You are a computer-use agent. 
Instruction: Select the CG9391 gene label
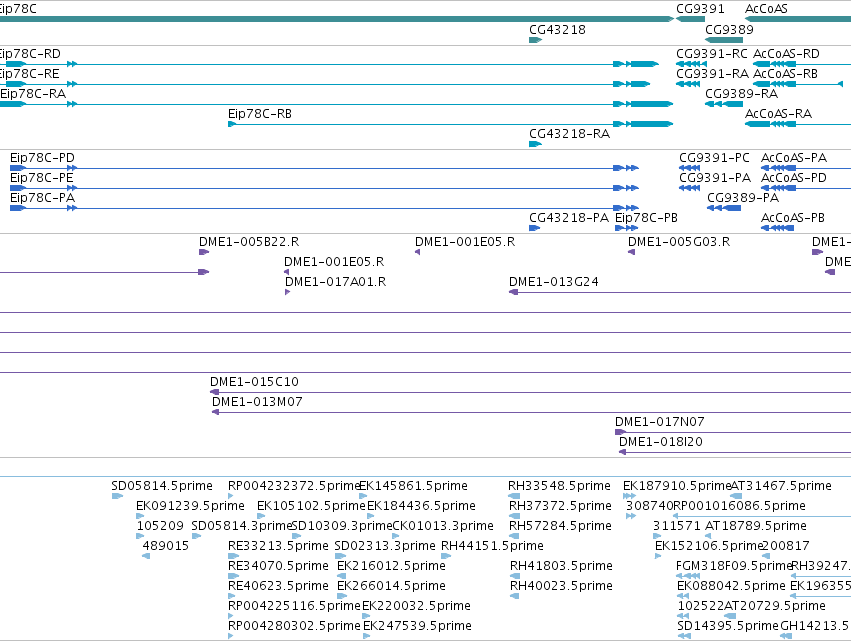pyautogui.click(x=700, y=9)
